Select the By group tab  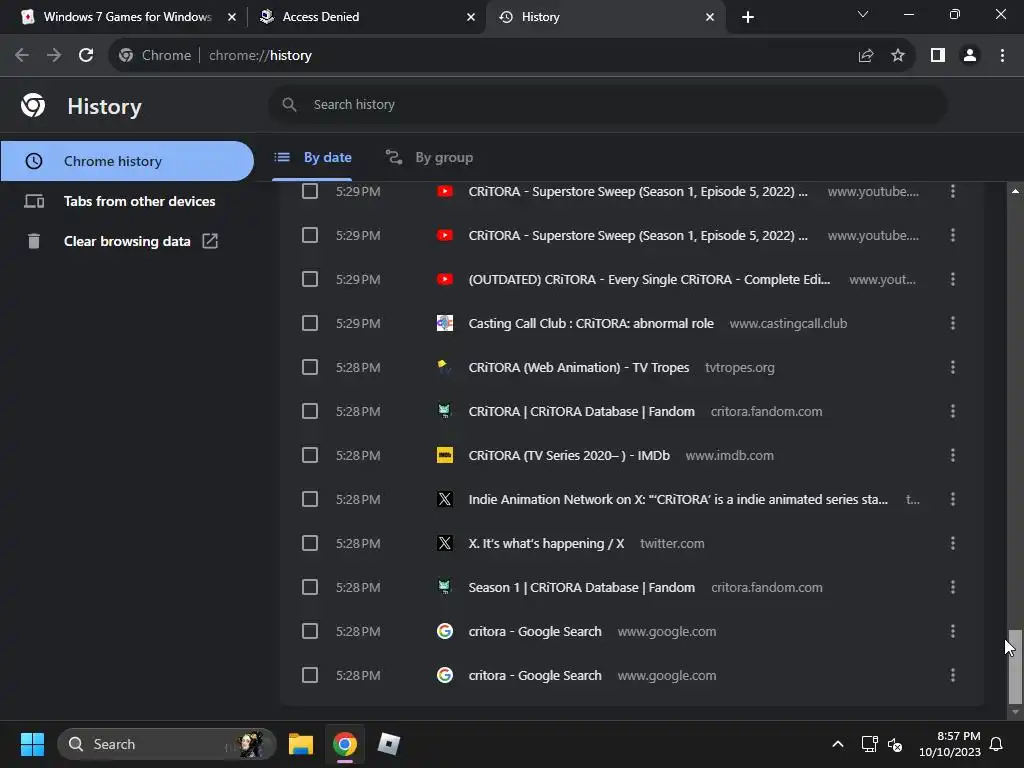(x=429, y=157)
